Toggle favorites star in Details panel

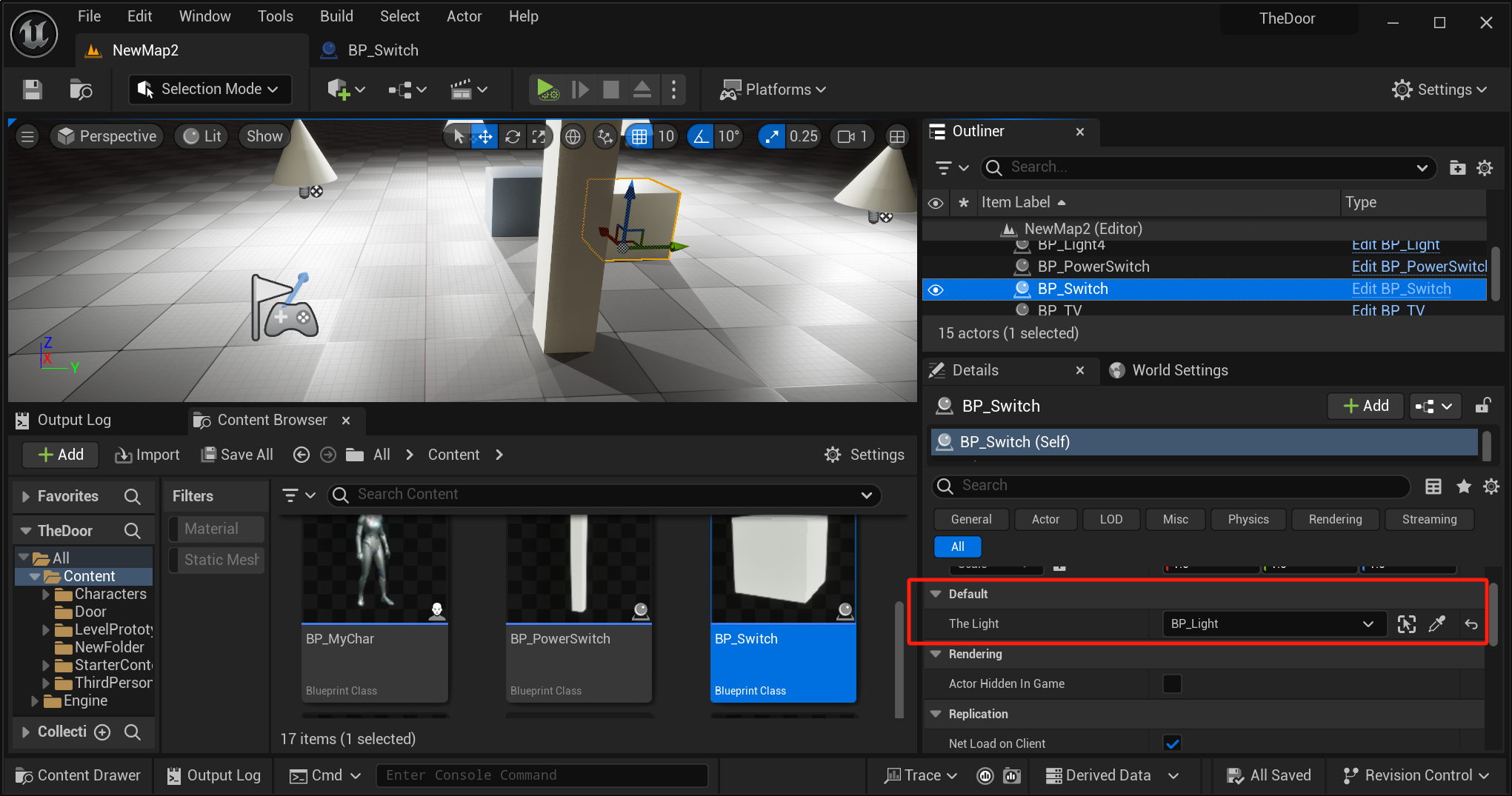1463,486
